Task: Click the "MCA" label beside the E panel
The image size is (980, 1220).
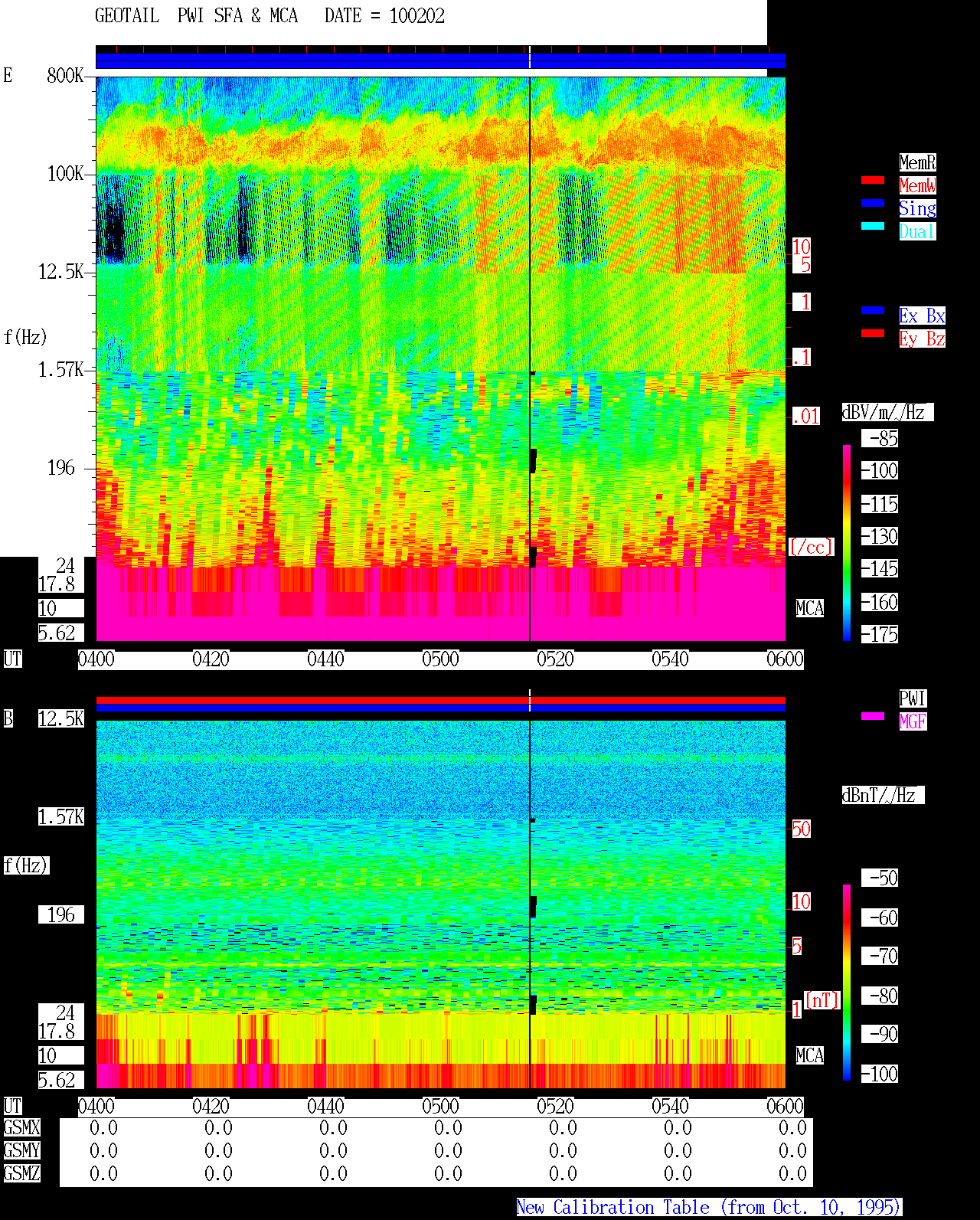Action: tap(810, 608)
